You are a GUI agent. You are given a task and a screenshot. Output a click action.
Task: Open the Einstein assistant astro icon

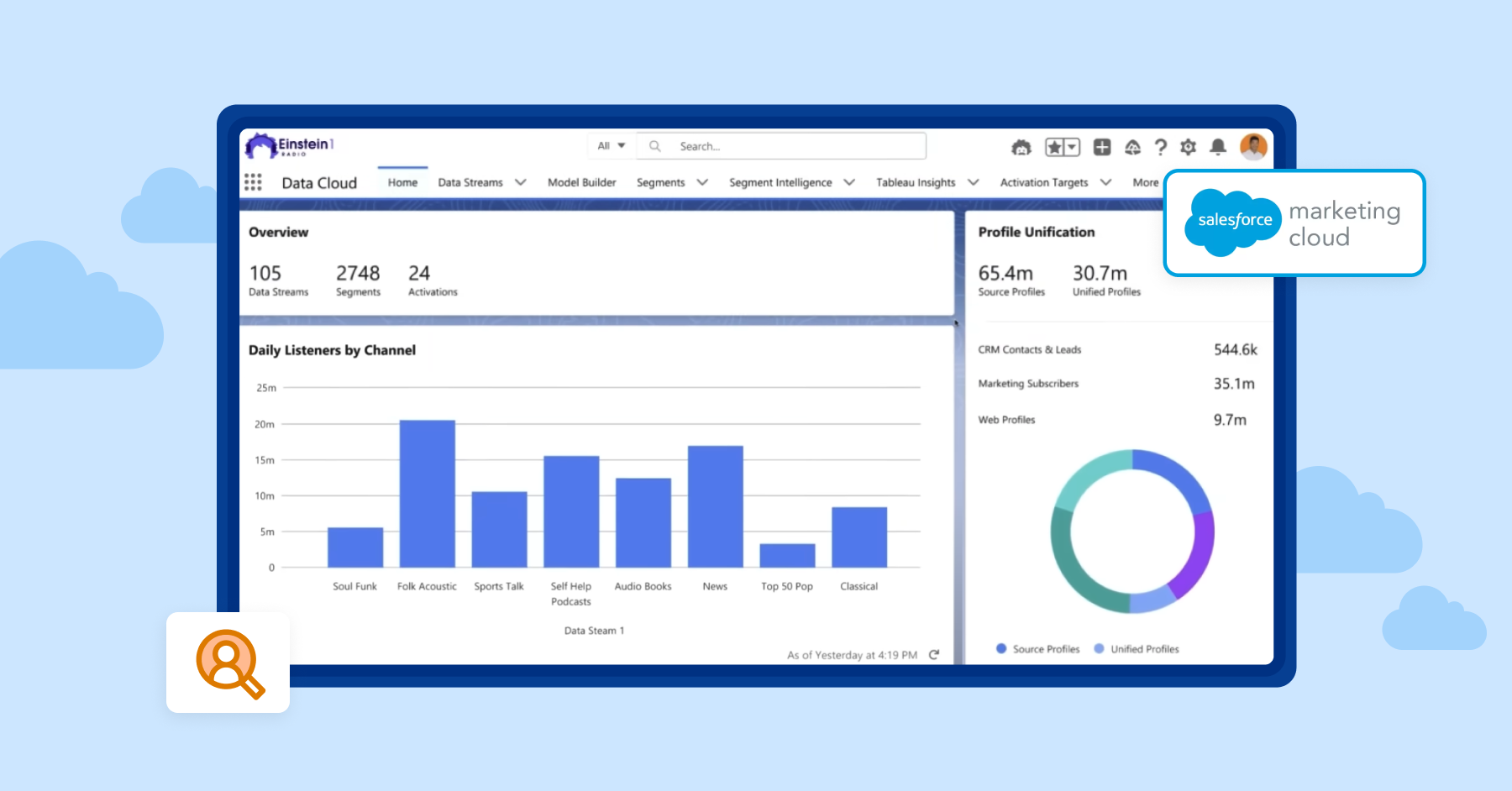tap(1021, 148)
